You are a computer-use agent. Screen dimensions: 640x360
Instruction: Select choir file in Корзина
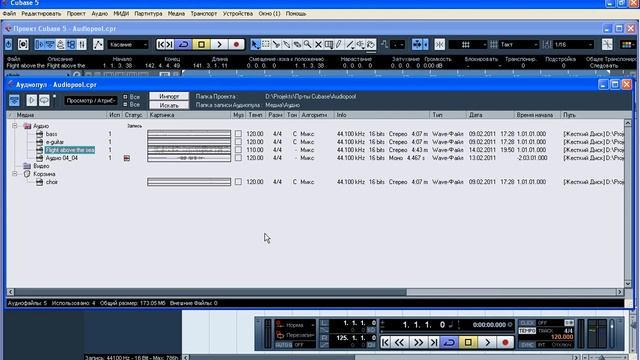pos(51,182)
